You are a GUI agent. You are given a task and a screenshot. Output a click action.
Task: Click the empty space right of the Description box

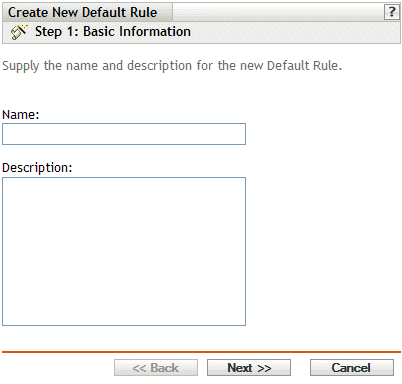[323, 251]
